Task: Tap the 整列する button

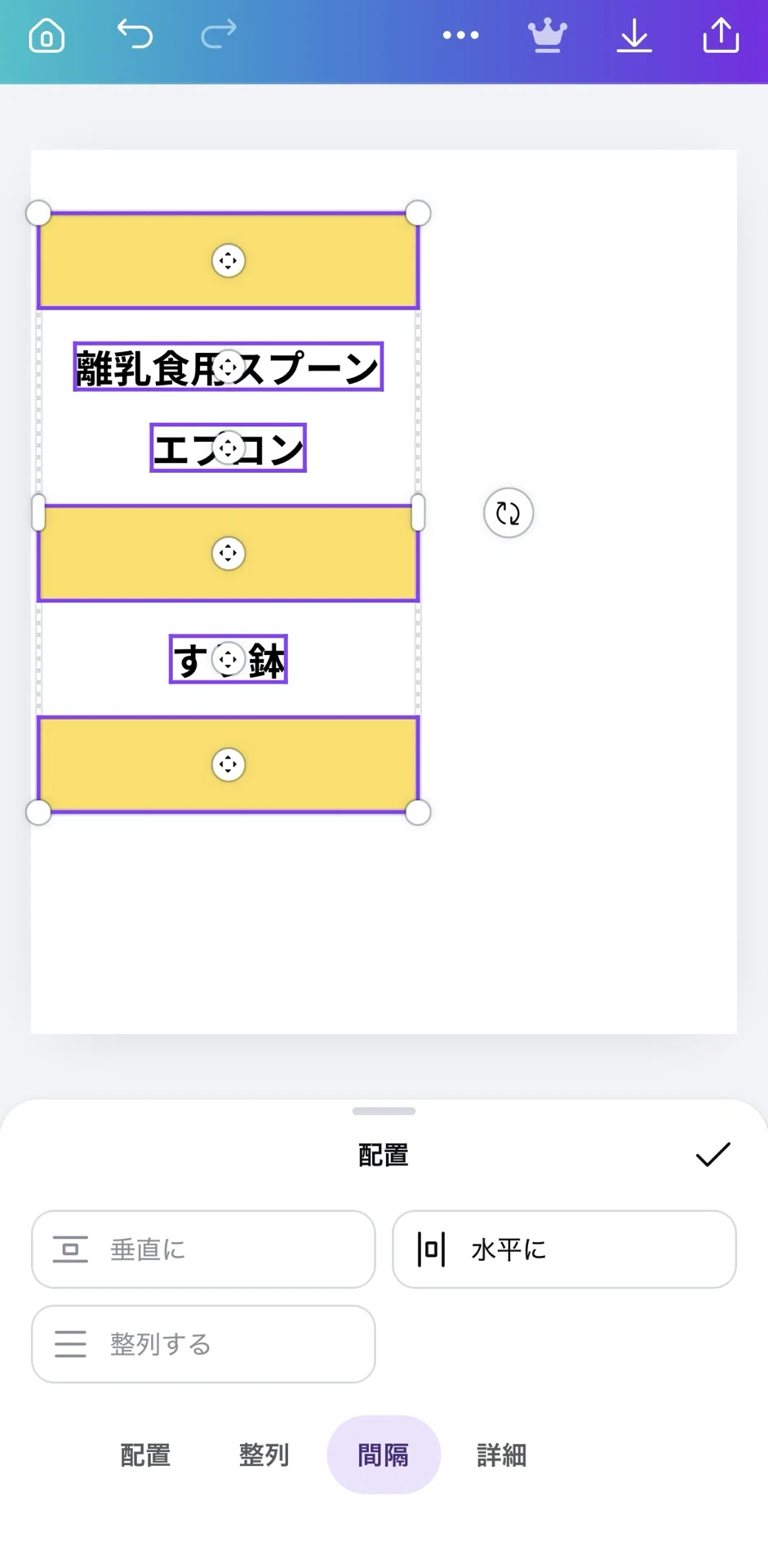Action: (x=203, y=1343)
